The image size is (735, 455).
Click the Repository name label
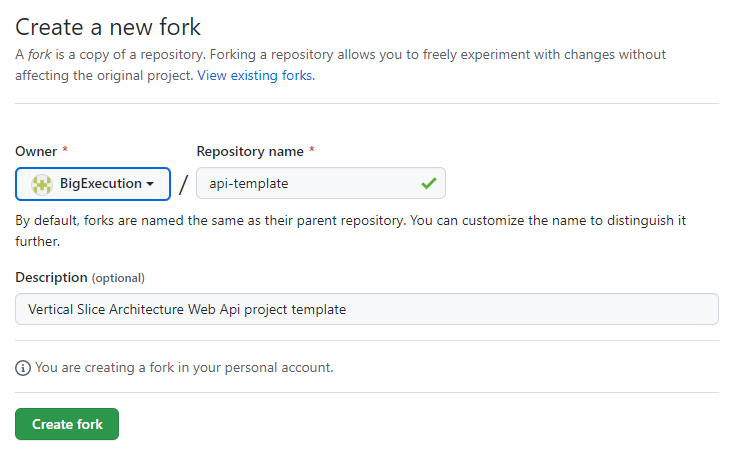coord(250,151)
